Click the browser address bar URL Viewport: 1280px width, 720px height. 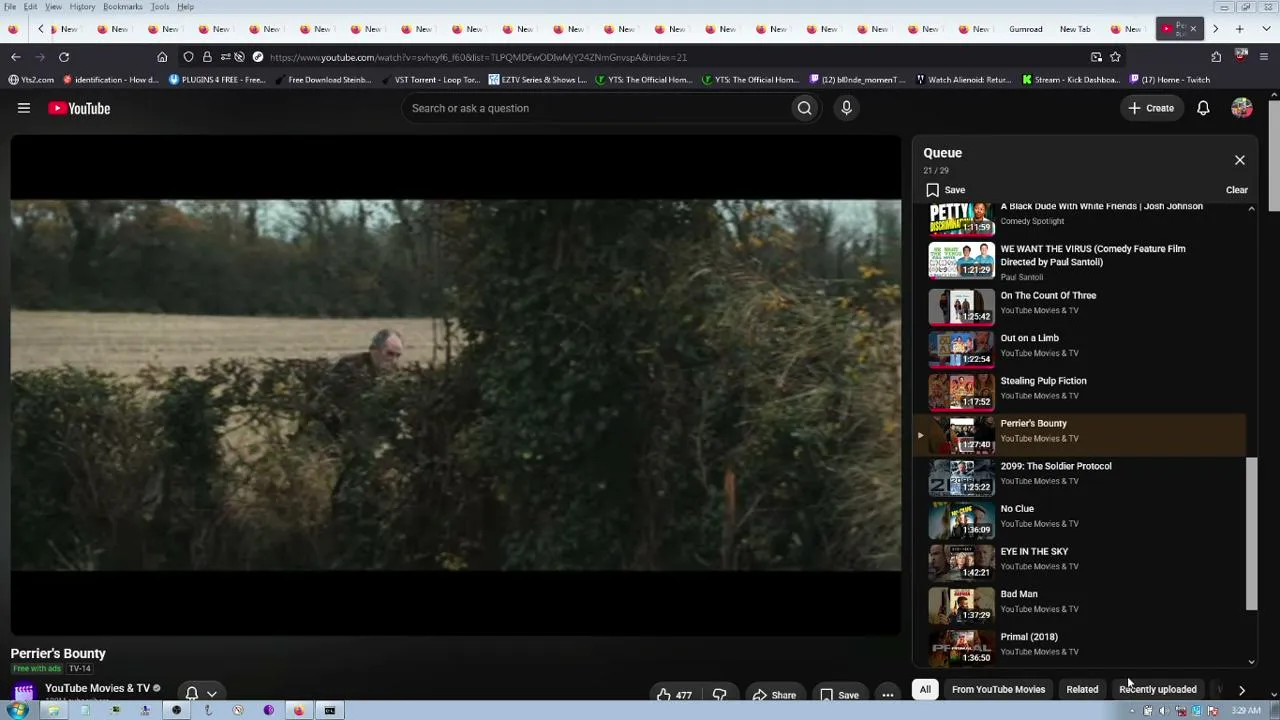(478, 57)
